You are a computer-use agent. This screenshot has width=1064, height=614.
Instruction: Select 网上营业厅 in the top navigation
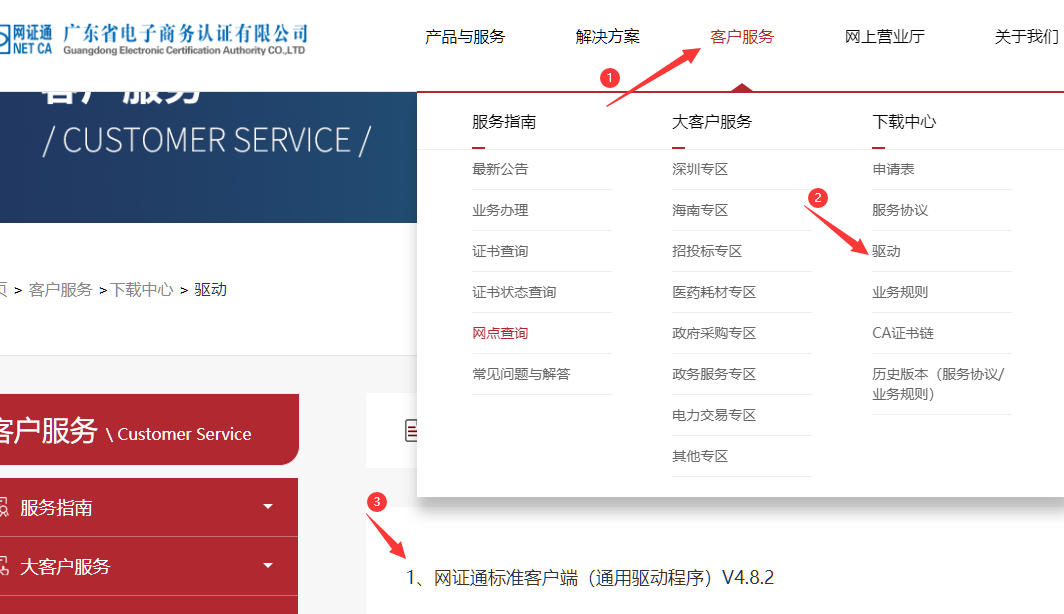(x=884, y=37)
